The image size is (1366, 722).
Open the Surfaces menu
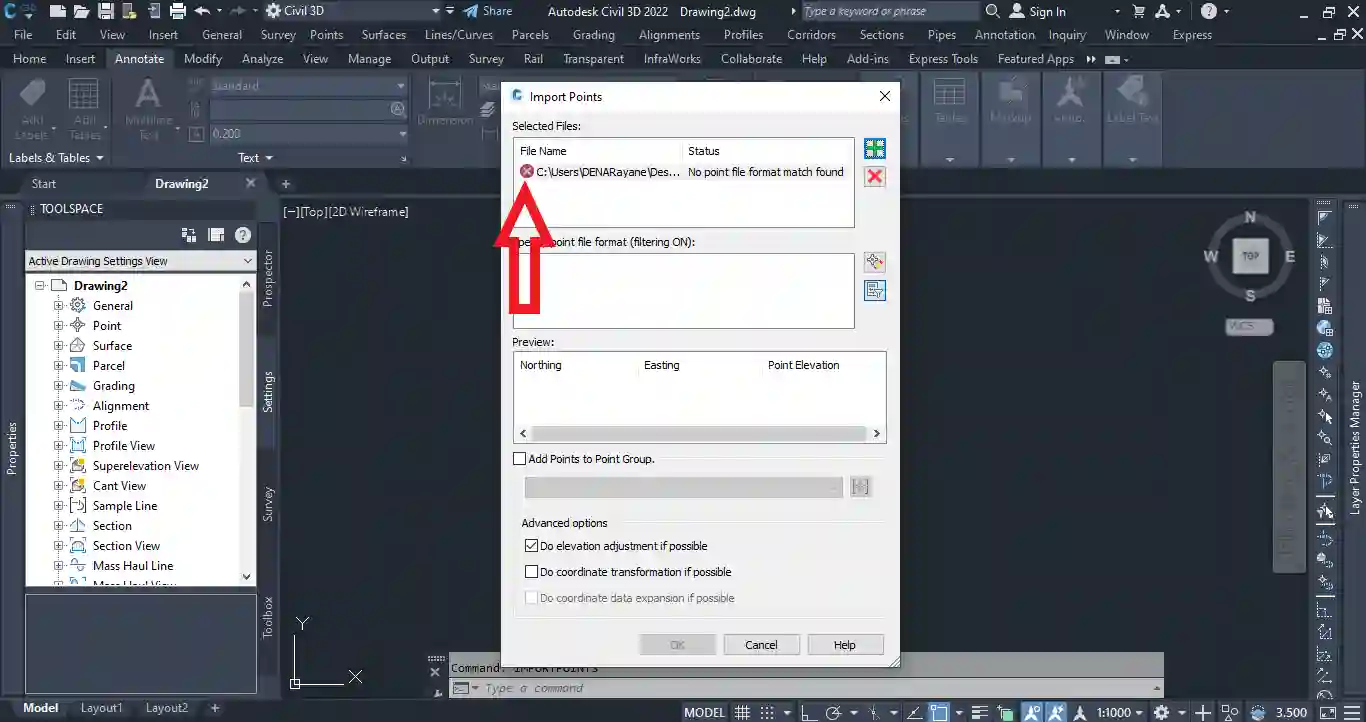point(383,35)
